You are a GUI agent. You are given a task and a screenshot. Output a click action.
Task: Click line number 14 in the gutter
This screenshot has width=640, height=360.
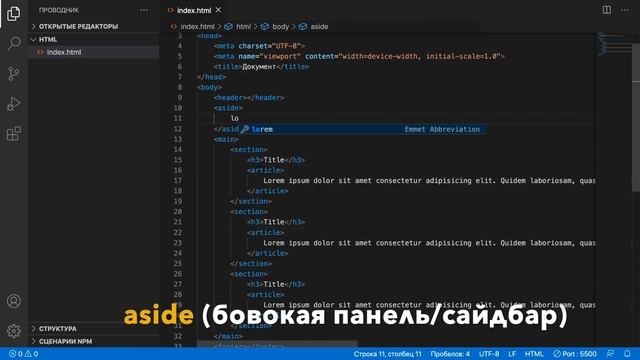(178, 149)
